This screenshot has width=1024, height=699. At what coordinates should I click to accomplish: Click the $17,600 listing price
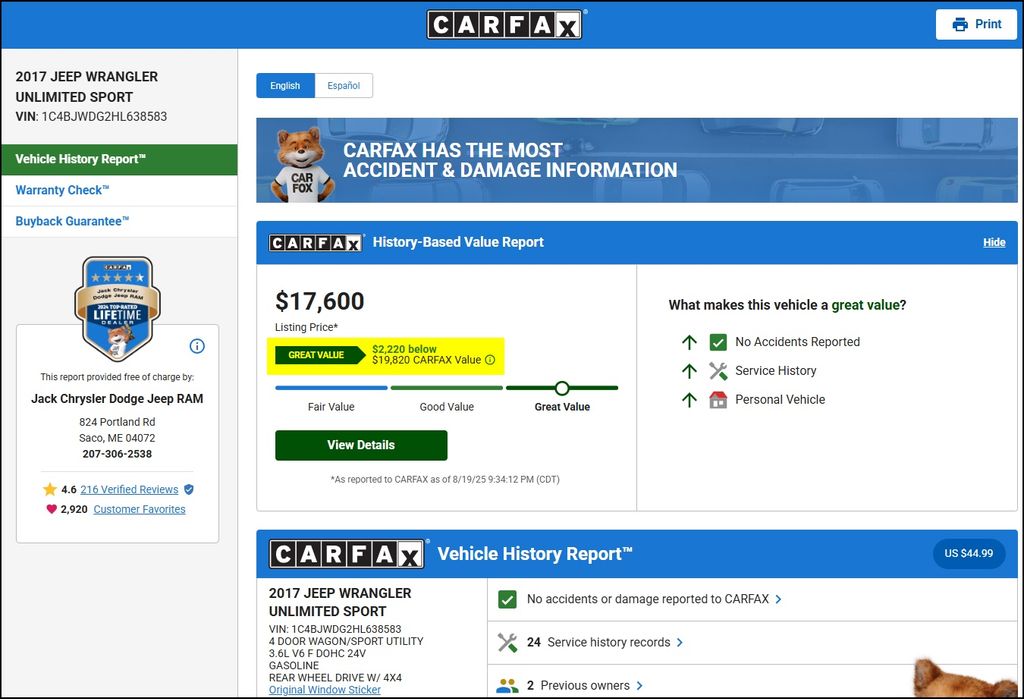point(320,301)
